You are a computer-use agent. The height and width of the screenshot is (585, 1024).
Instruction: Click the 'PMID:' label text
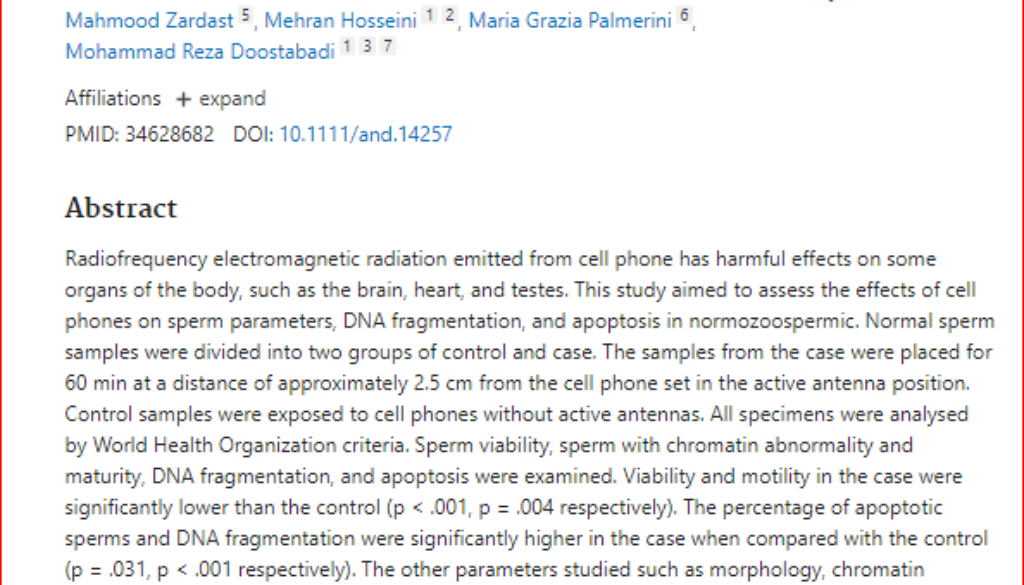92,134
